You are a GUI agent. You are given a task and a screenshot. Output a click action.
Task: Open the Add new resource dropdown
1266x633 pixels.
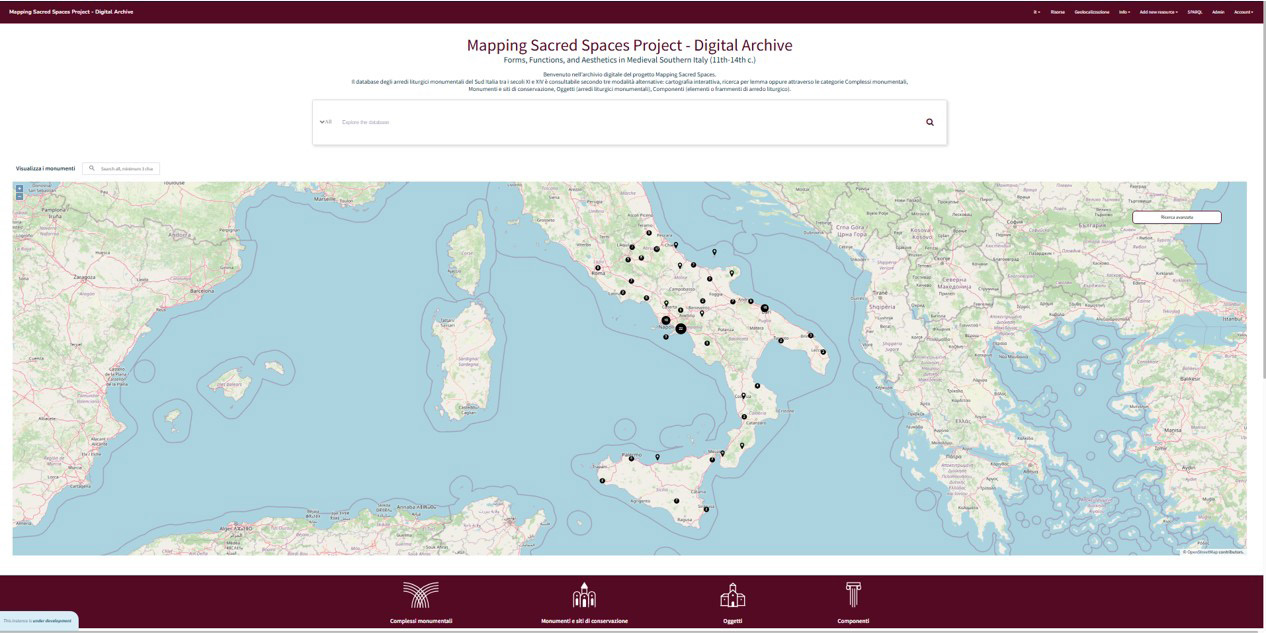coord(1158,12)
